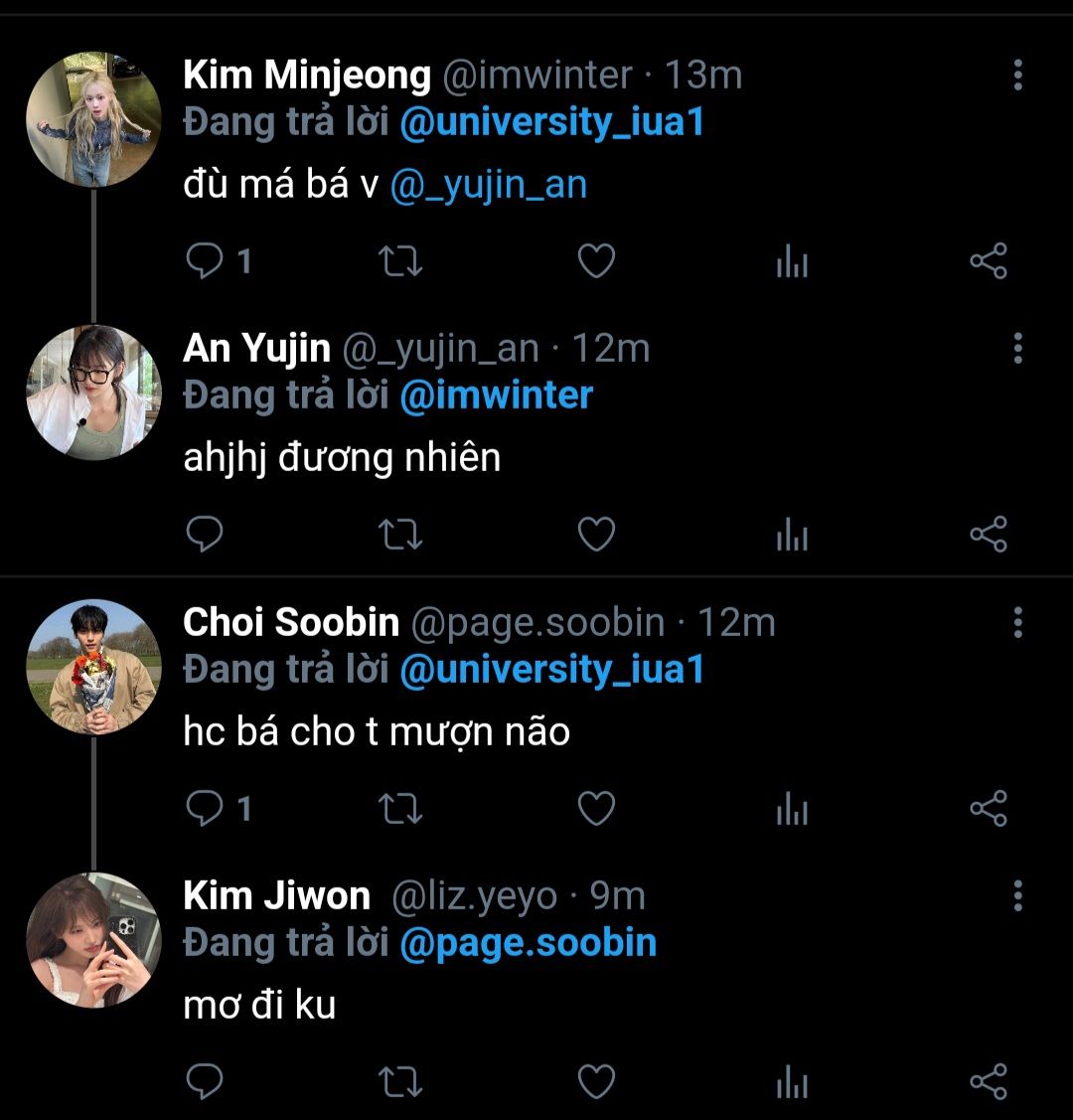Open @imwinter link in An Yujin's reply

[x=496, y=396]
